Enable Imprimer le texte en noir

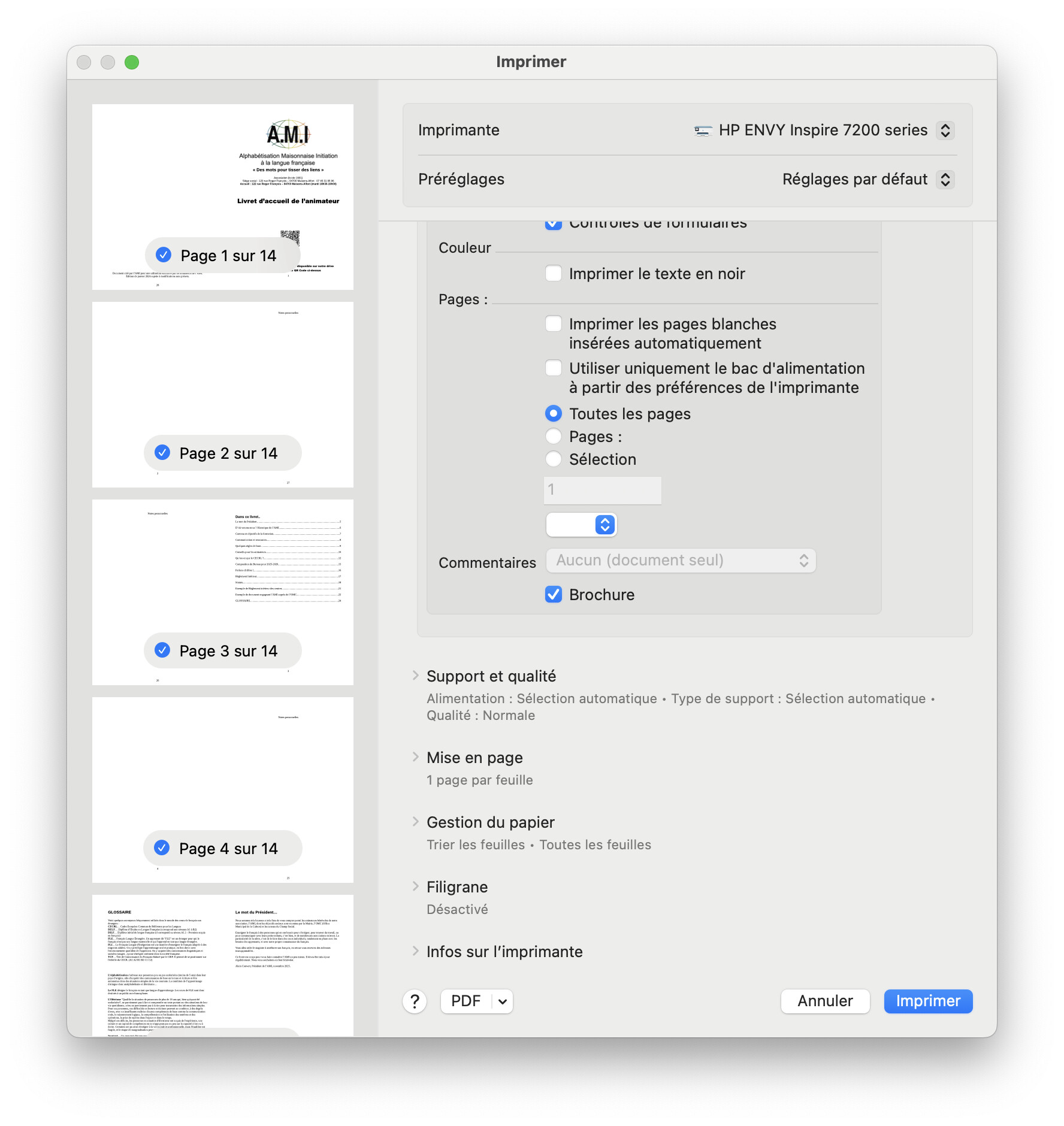(x=554, y=274)
